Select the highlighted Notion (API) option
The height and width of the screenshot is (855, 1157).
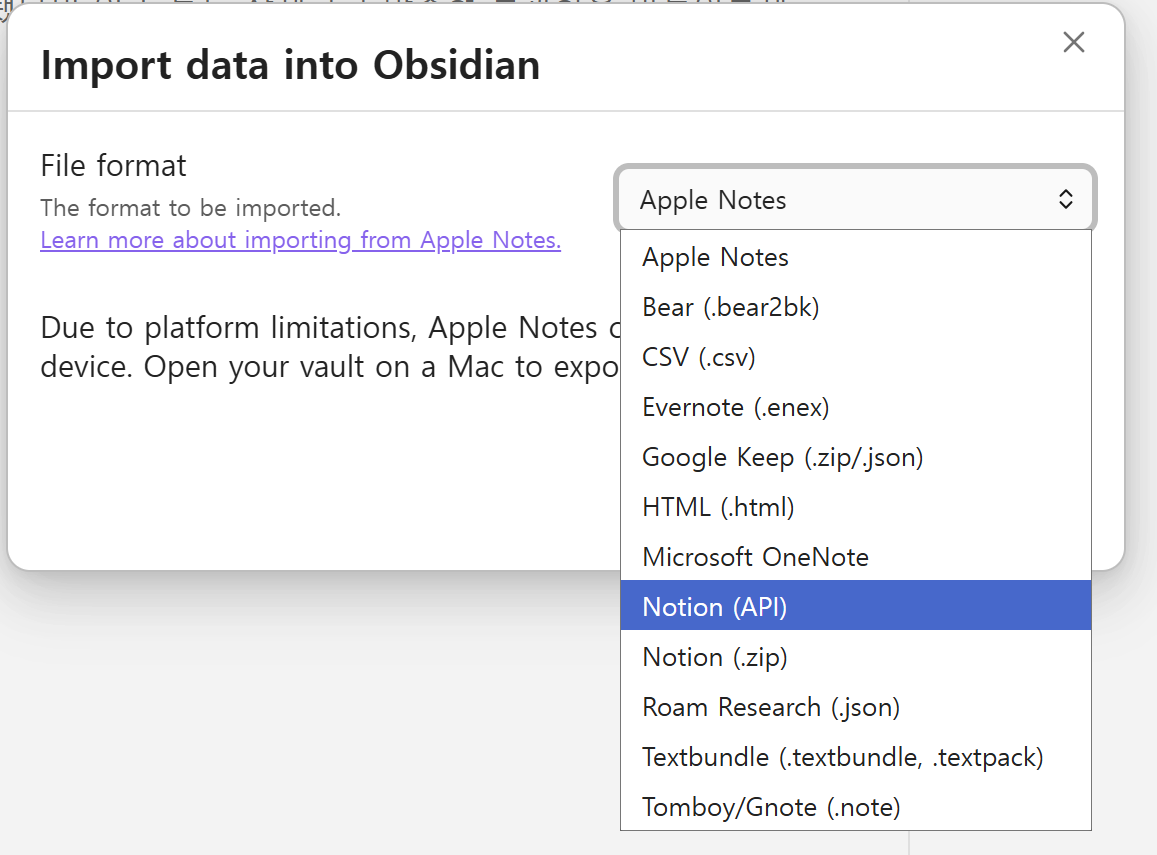pos(855,606)
